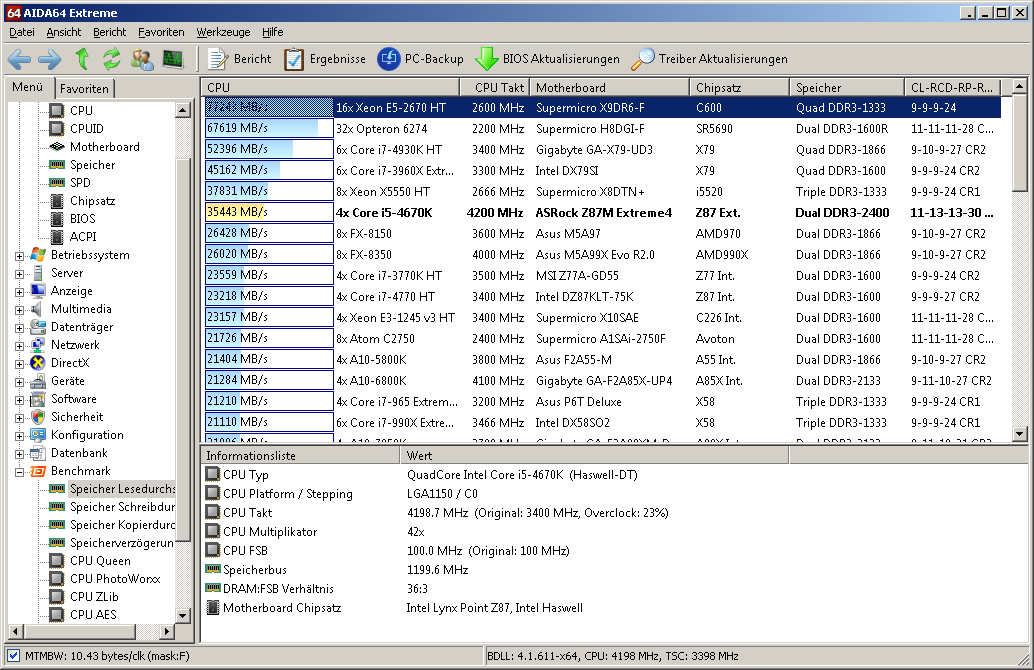Go forward with the blue right arrow
The width and height of the screenshot is (1034, 670).
[x=50, y=59]
